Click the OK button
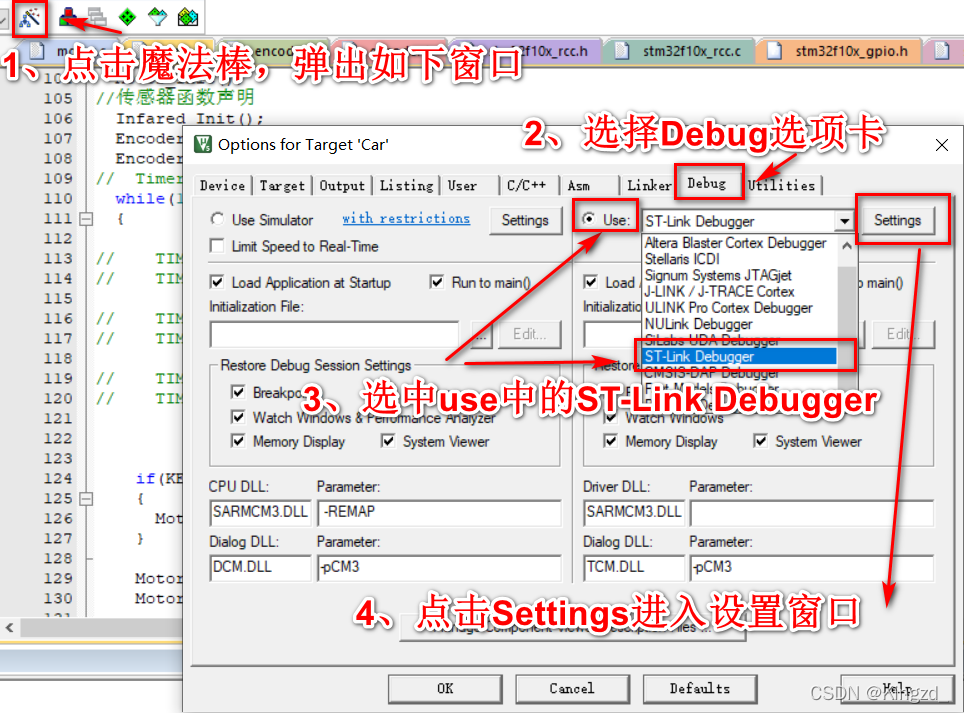This screenshot has width=964, height=713. tap(445, 689)
